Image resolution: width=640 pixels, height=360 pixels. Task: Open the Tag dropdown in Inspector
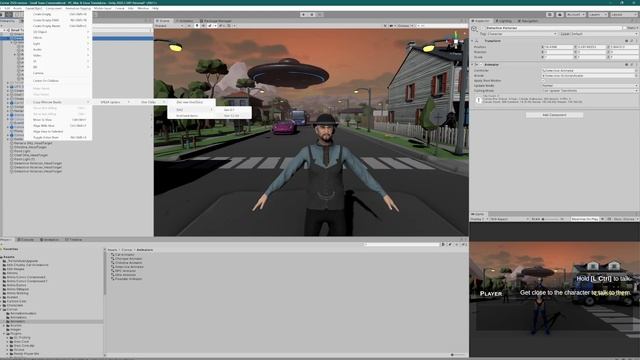(x=522, y=34)
